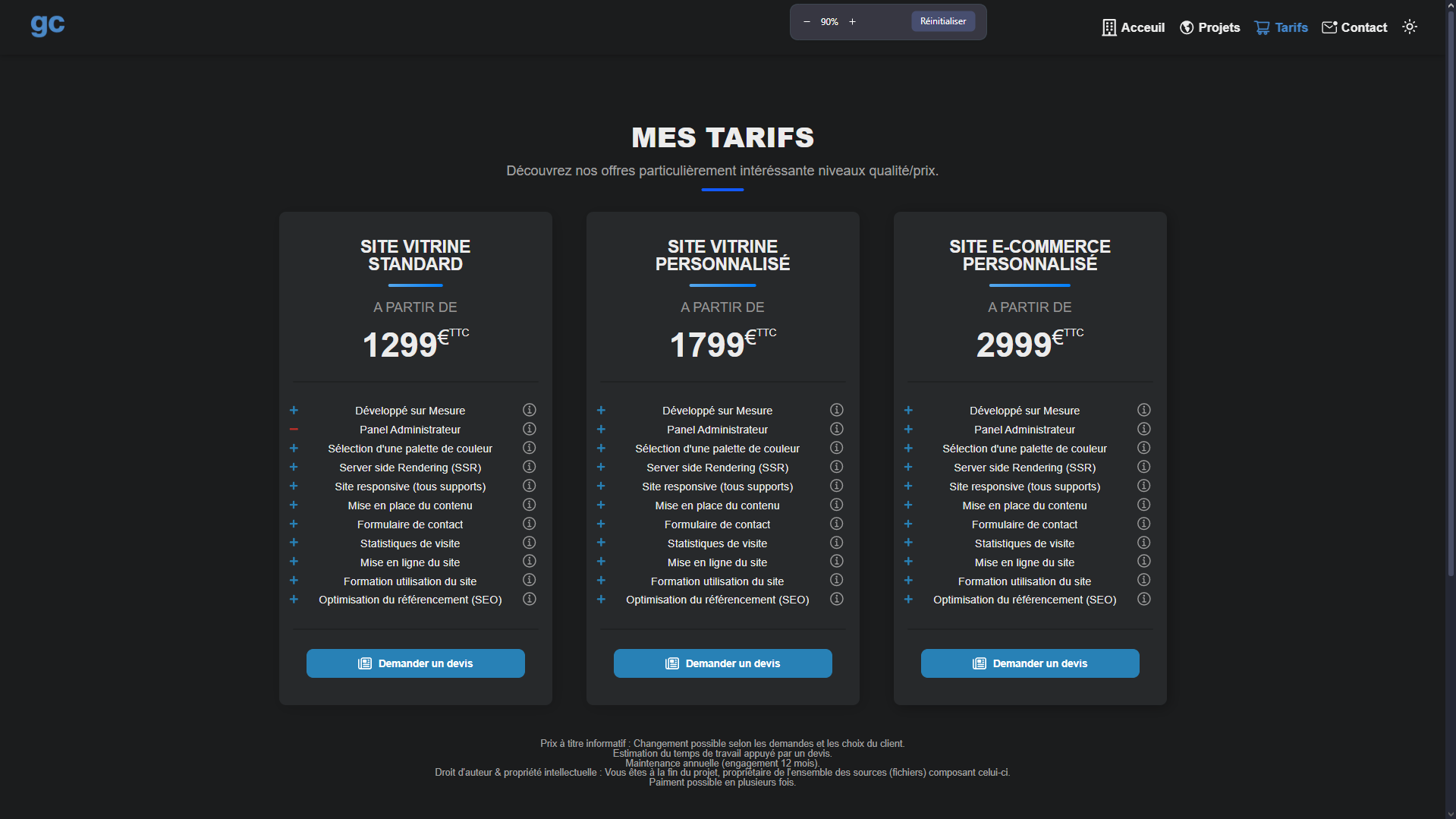This screenshot has width=1456, height=819.
Task: Click info icon for Vitrine Personnalisé Statistiques de visite
Action: pos(837,543)
